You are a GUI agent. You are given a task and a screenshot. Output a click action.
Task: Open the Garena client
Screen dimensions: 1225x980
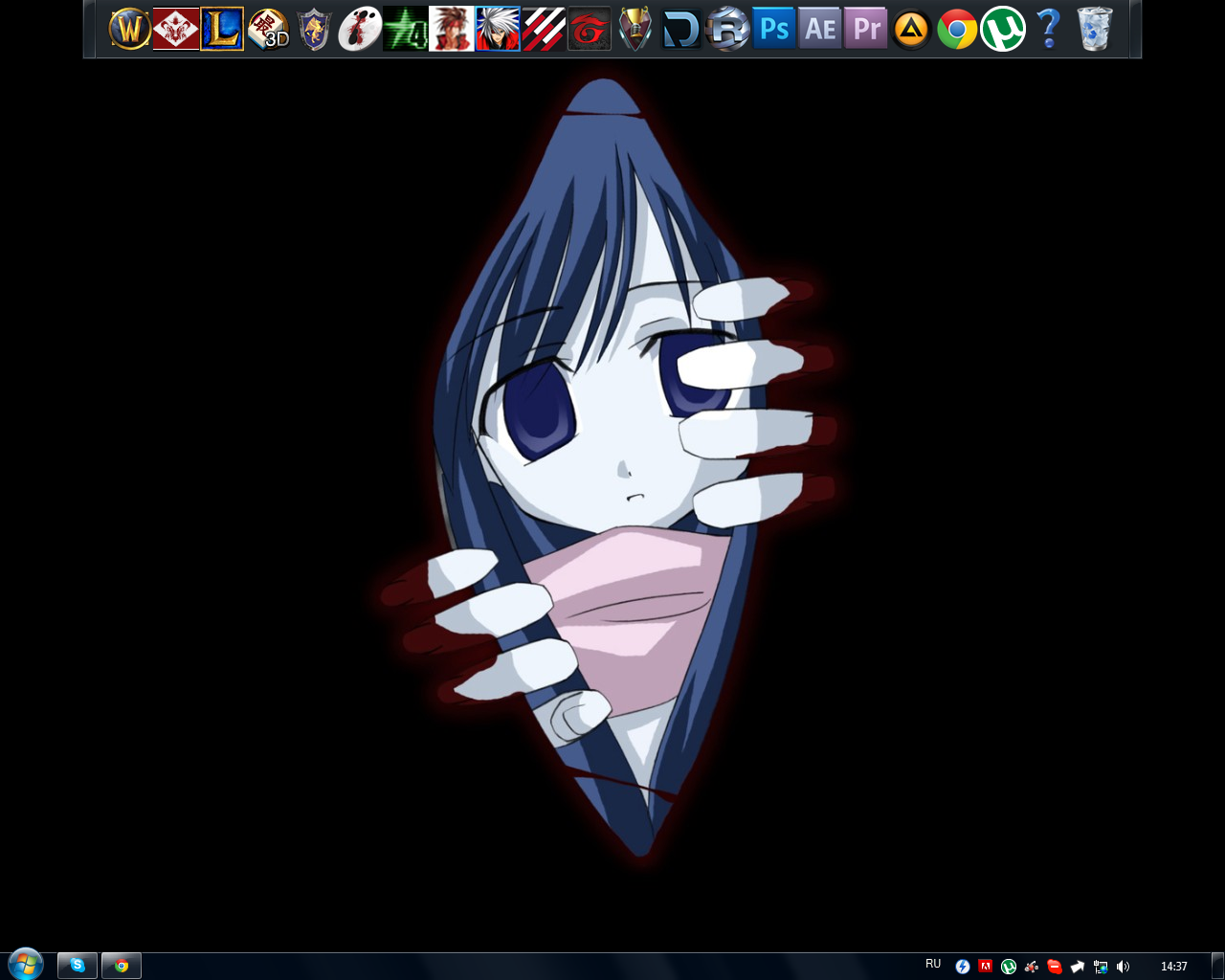(x=590, y=29)
